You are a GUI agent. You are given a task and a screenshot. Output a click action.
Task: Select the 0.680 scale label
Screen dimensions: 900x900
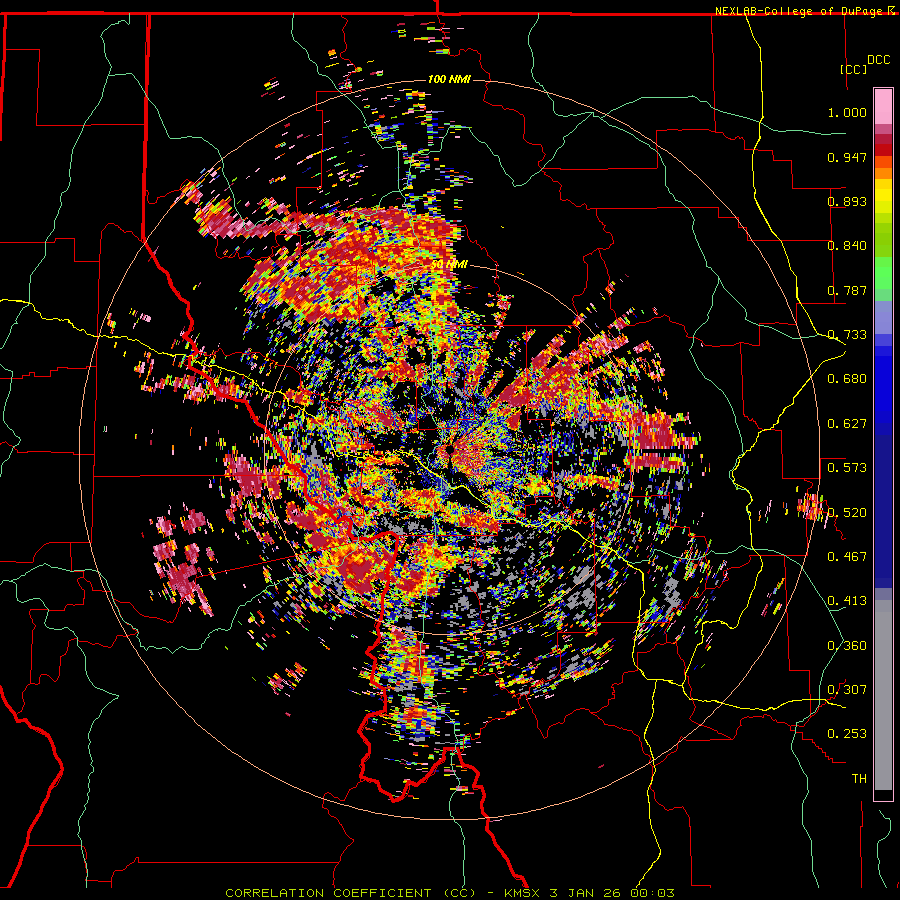[x=847, y=379]
